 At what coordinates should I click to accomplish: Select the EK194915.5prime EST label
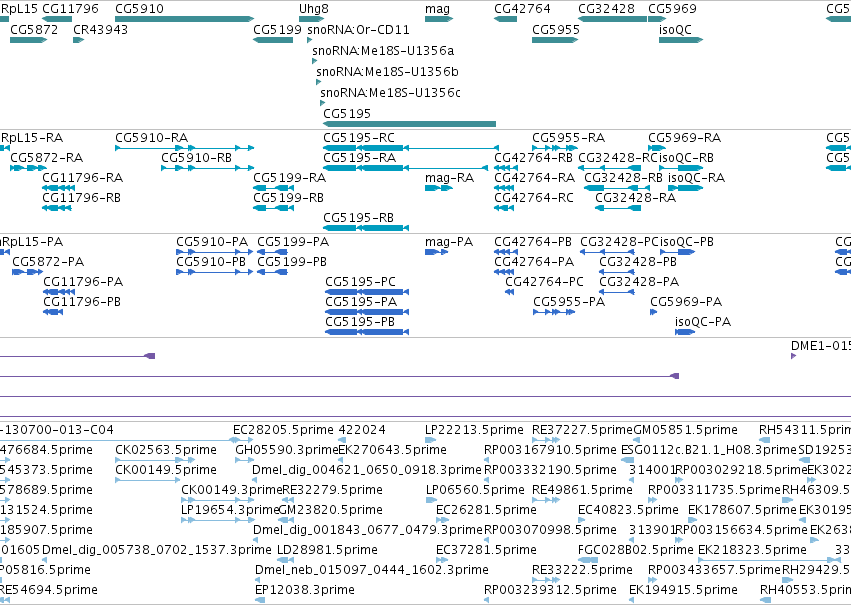(683, 590)
